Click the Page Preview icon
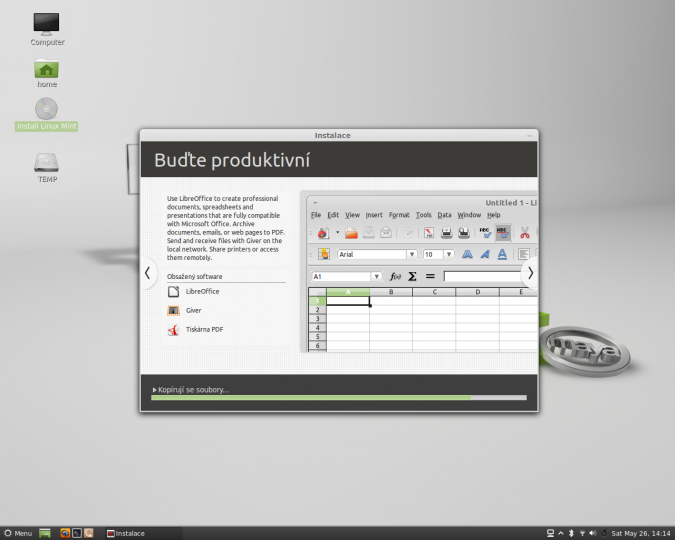This screenshot has width=675, height=540. 464,233
